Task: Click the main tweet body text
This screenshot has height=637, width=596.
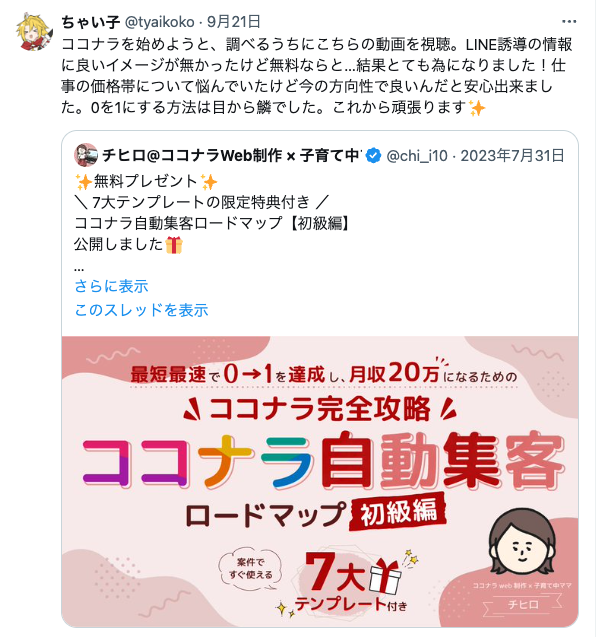Action: [x=317, y=76]
